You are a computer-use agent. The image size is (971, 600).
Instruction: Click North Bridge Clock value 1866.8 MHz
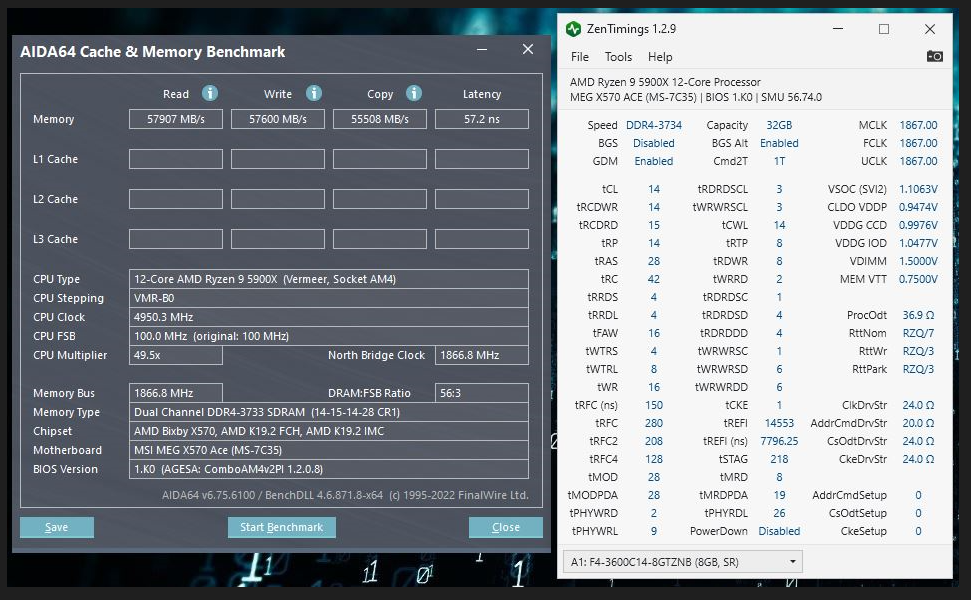tap(482, 355)
